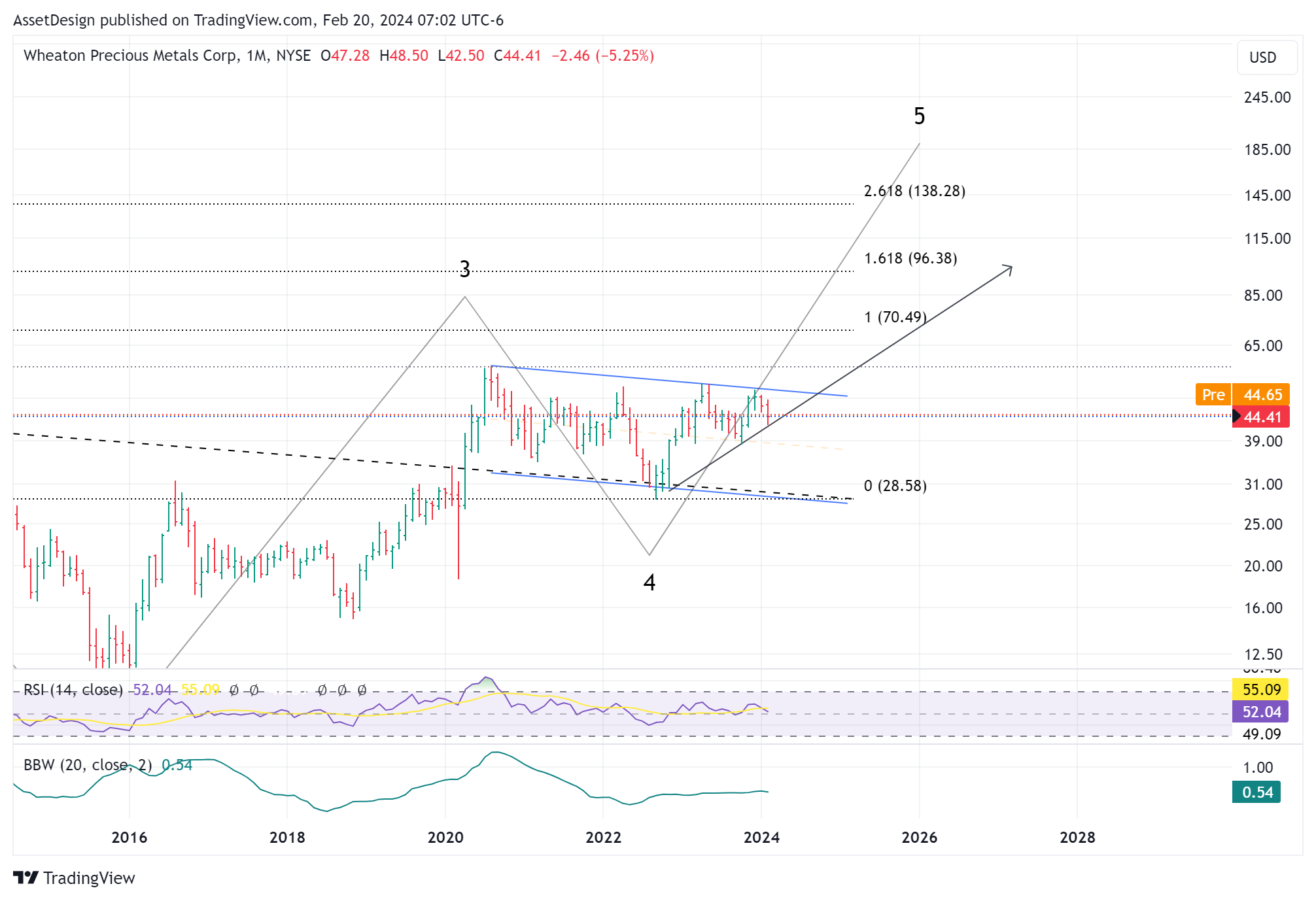The image size is (1316, 901).
Task: Click the 1.618 (96.38) Fibonacci label
Action: coord(910,258)
